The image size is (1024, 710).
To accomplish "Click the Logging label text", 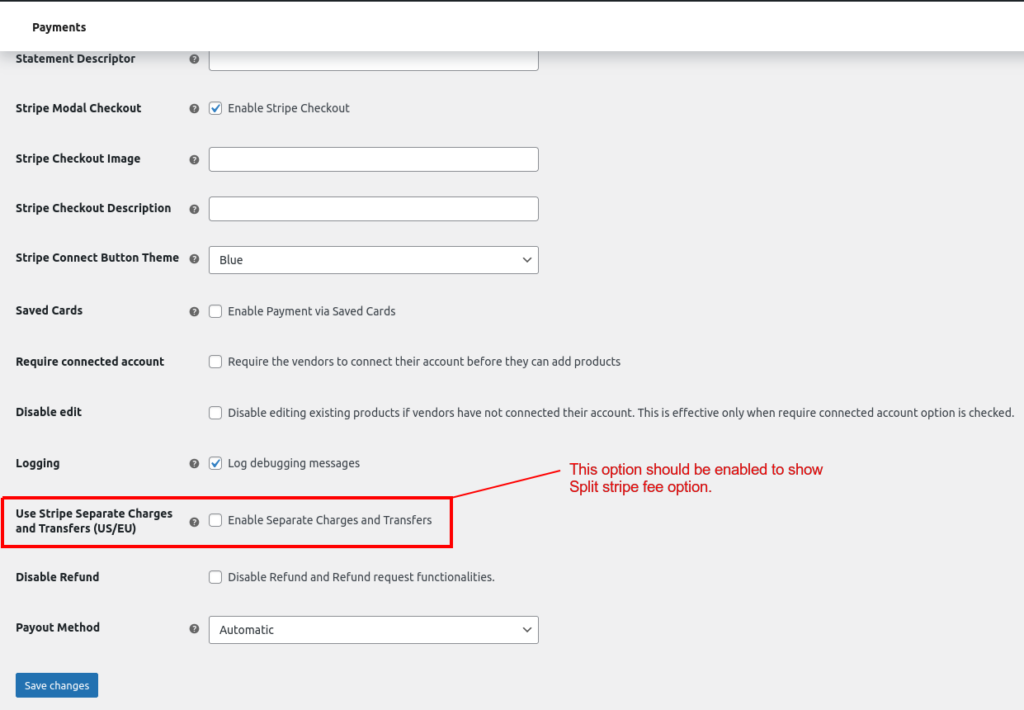I will (x=37, y=463).
